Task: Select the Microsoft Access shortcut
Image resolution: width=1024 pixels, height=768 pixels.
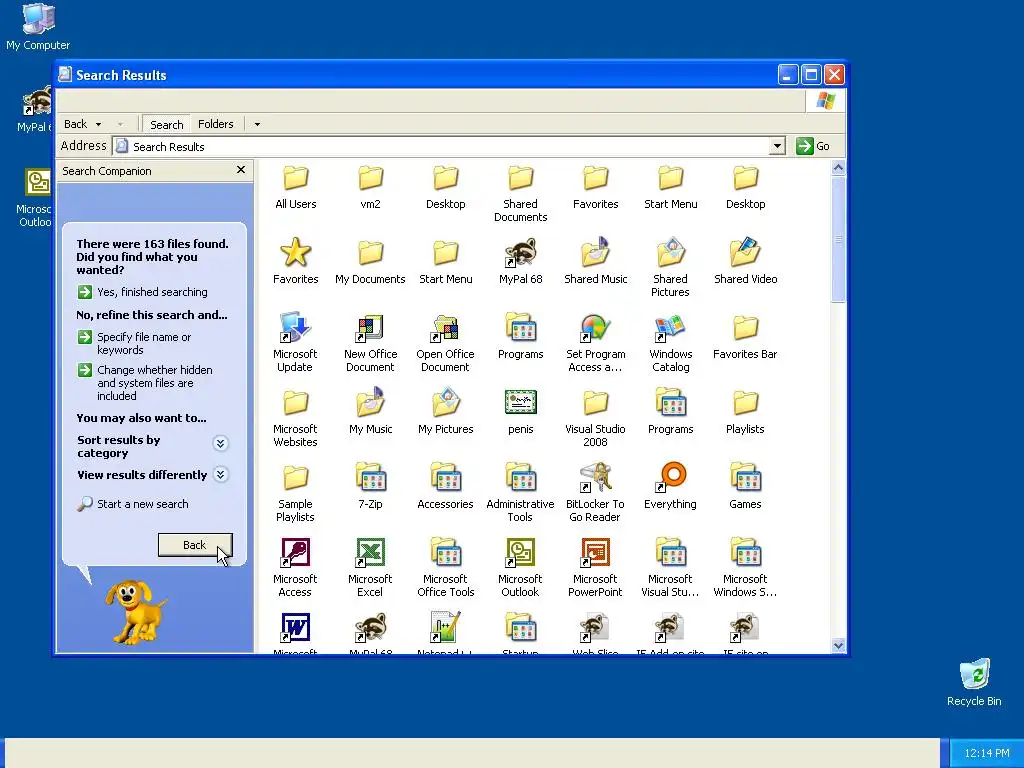Action: 295,568
